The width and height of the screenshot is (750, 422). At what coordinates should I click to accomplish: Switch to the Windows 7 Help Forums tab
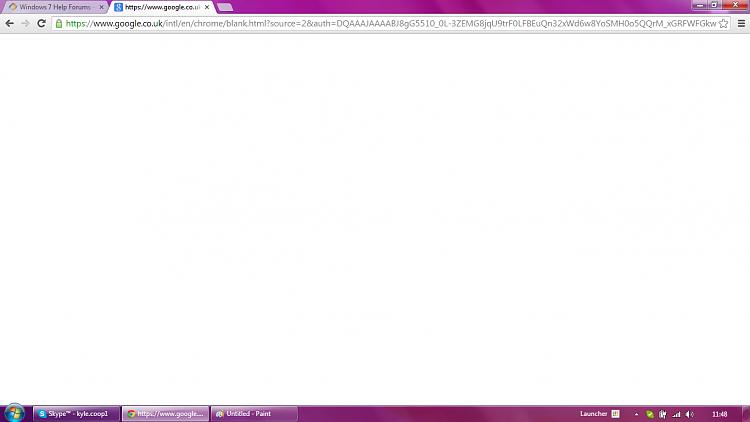[56, 7]
